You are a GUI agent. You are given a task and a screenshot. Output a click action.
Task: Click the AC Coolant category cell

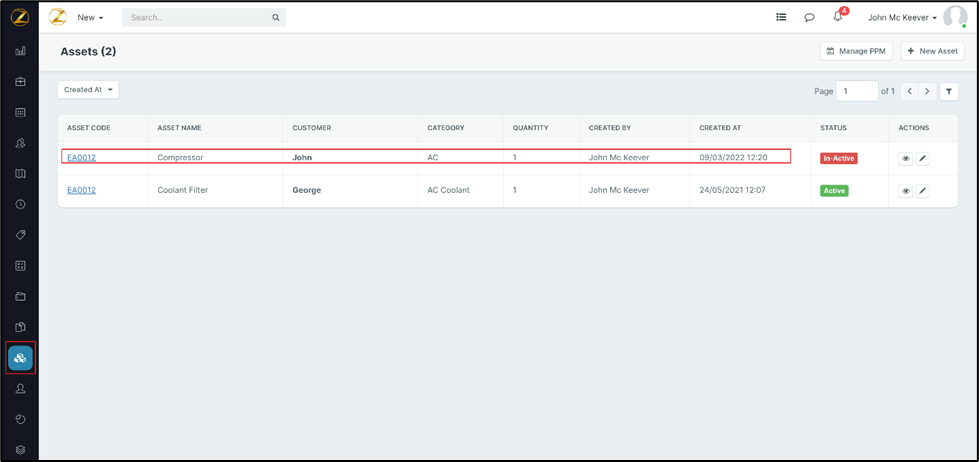pyautogui.click(x=450, y=190)
